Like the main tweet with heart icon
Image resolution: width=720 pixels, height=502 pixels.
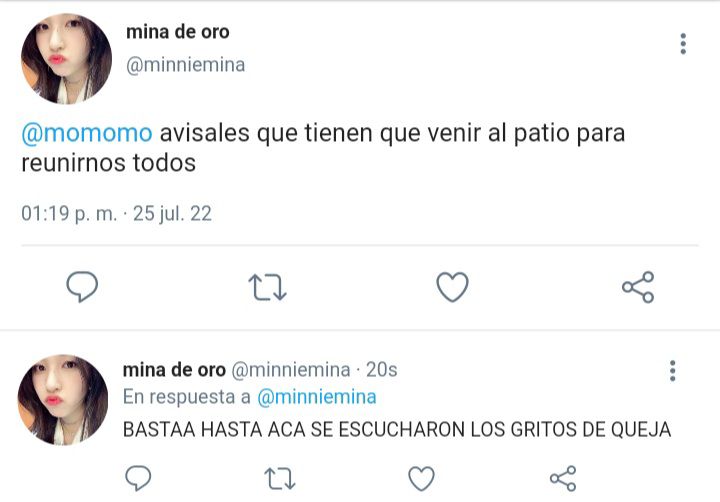point(452,287)
